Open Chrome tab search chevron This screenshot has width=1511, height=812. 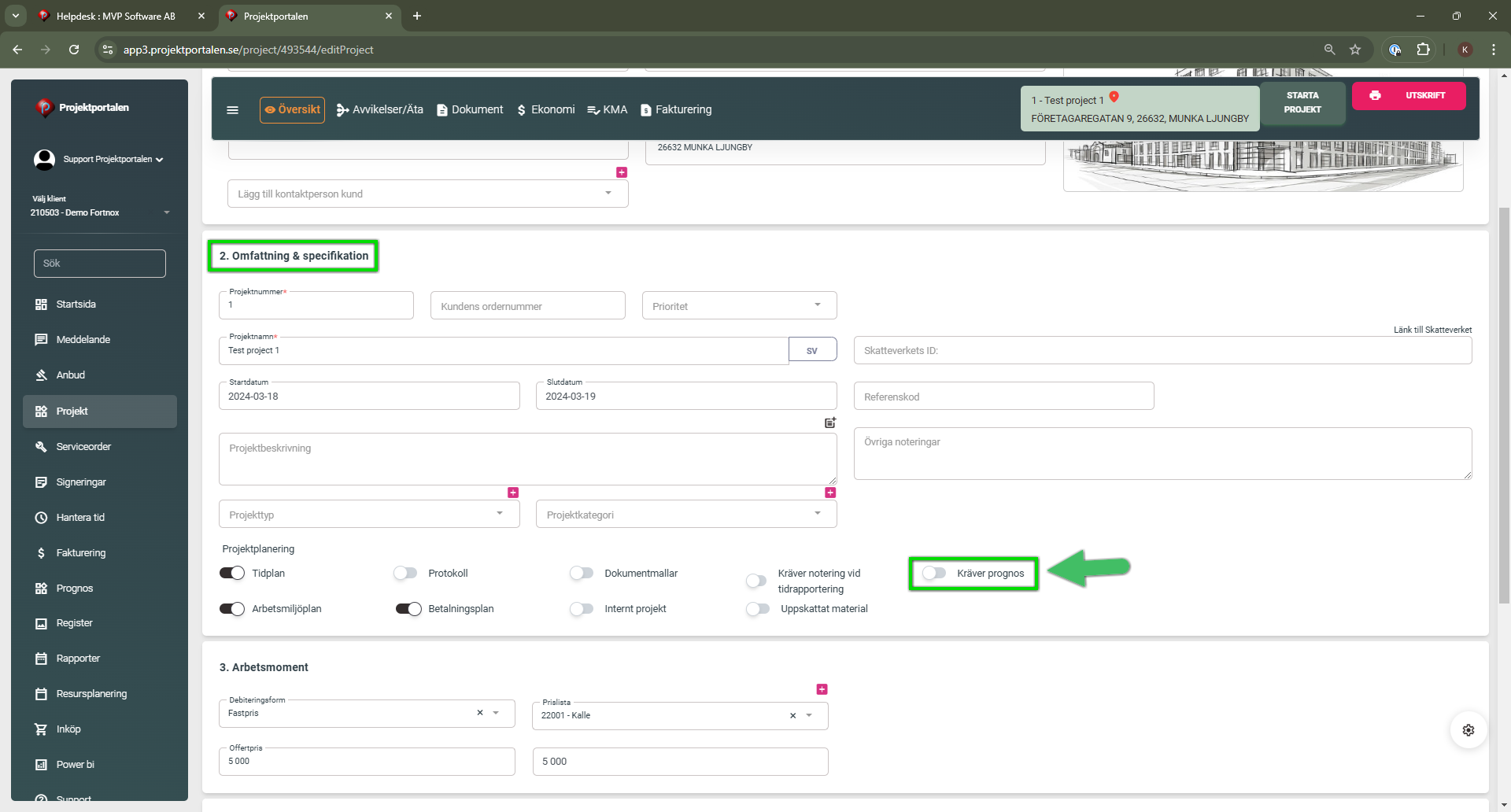16,16
